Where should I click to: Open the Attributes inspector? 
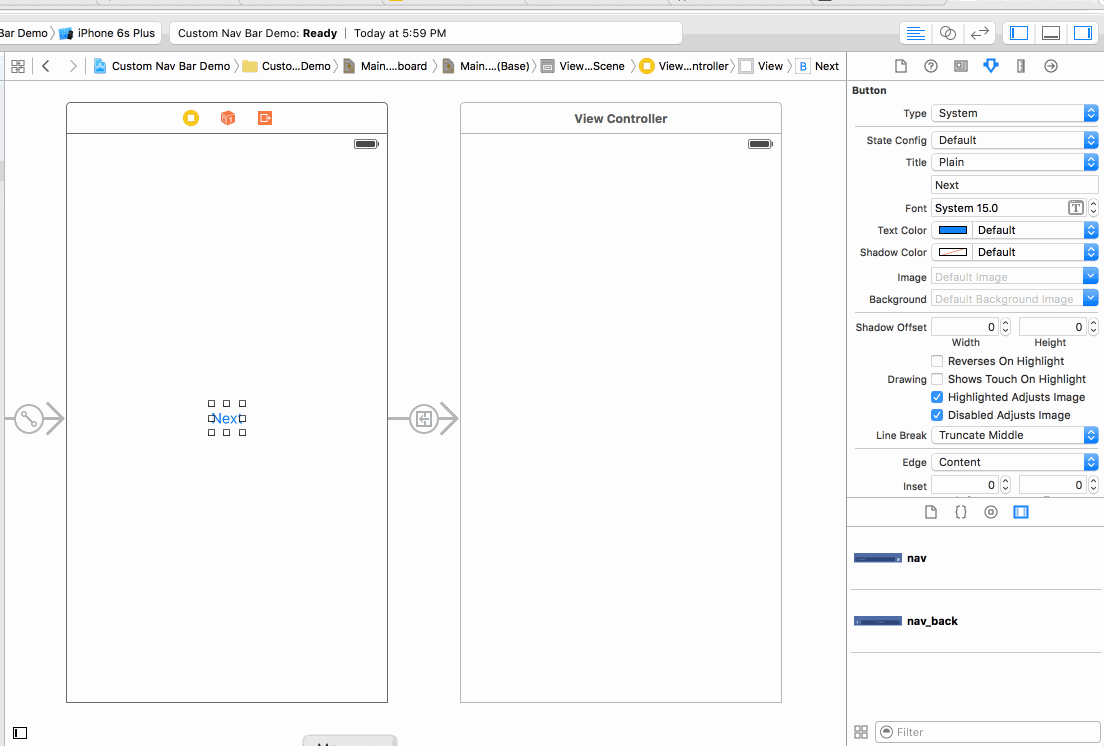pyautogui.click(x=991, y=66)
